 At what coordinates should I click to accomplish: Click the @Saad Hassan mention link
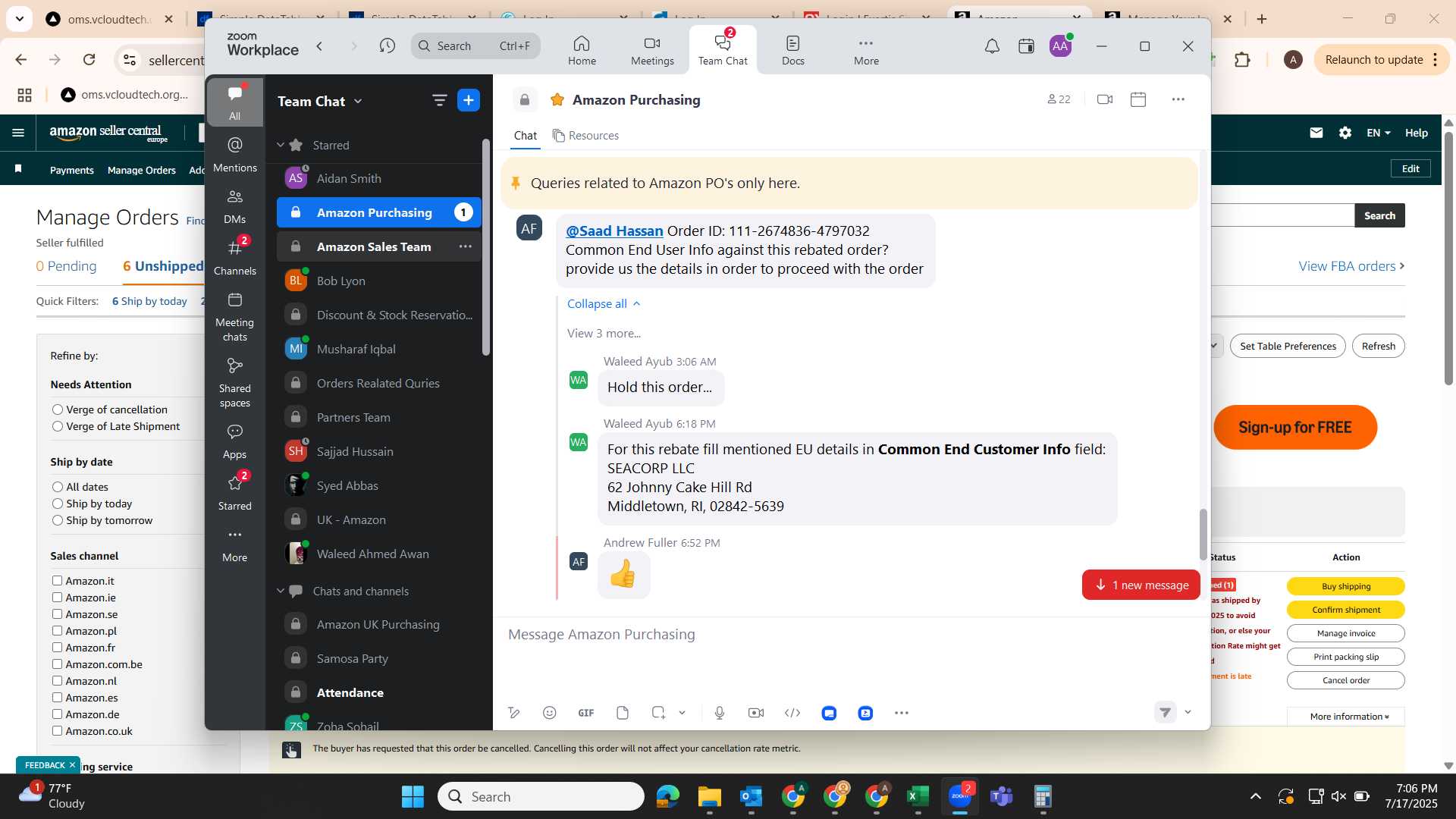(614, 231)
